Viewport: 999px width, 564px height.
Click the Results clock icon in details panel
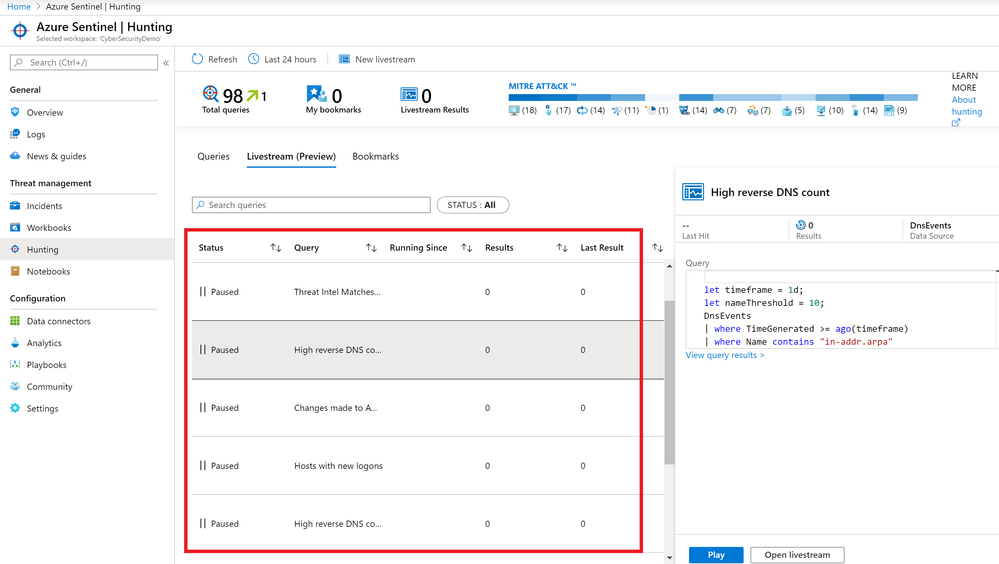click(x=800, y=225)
